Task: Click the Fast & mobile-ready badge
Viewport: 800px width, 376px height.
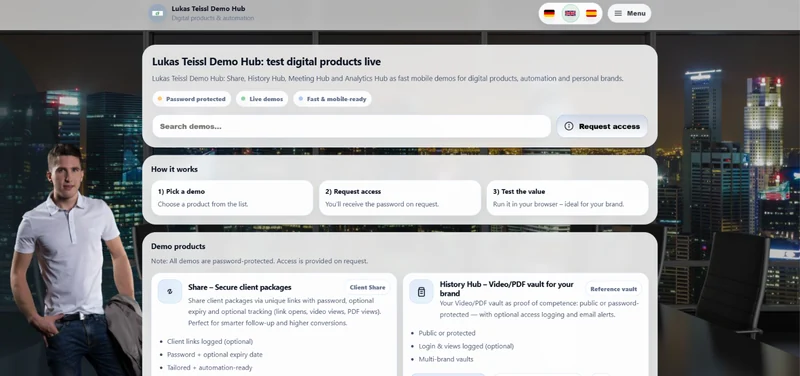Action: click(332, 99)
